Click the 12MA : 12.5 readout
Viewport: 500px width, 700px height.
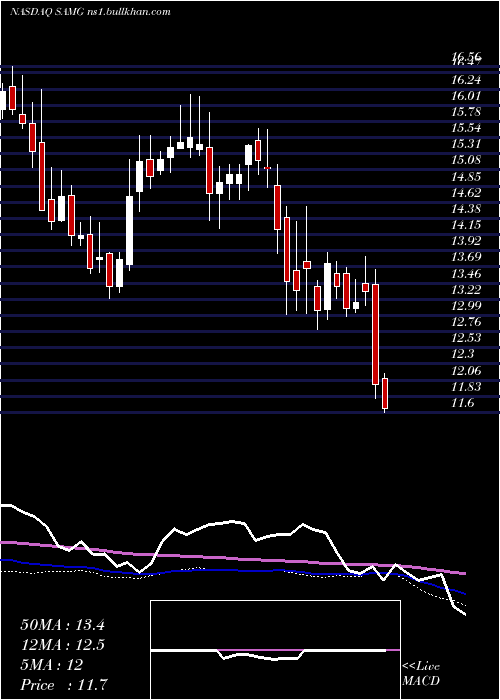[62, 645]
